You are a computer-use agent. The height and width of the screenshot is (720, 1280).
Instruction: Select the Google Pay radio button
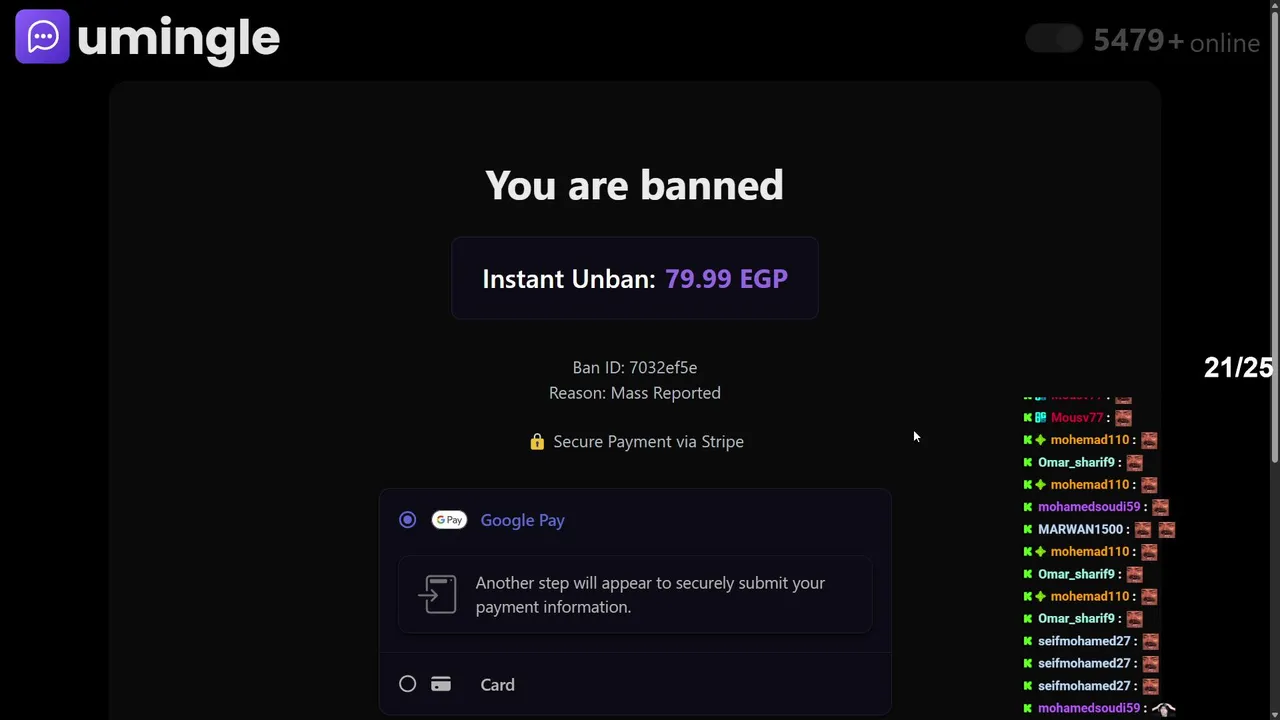(407, 520)
